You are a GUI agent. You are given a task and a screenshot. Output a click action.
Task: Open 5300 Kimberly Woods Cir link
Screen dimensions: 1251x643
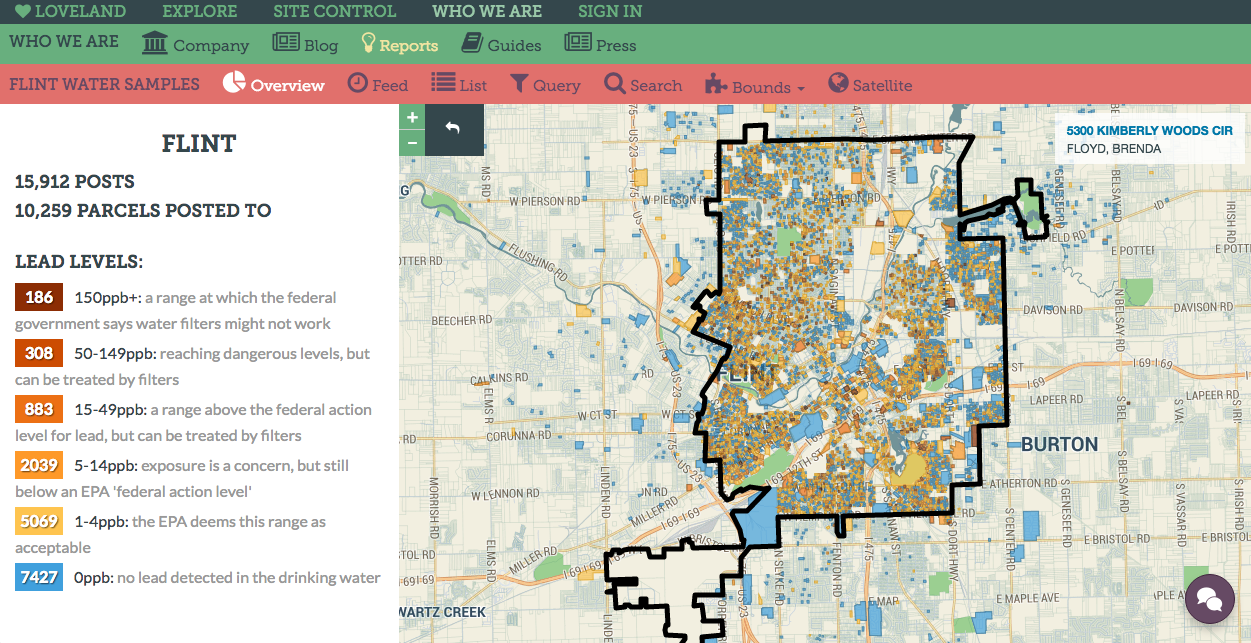click(1148, 131)
